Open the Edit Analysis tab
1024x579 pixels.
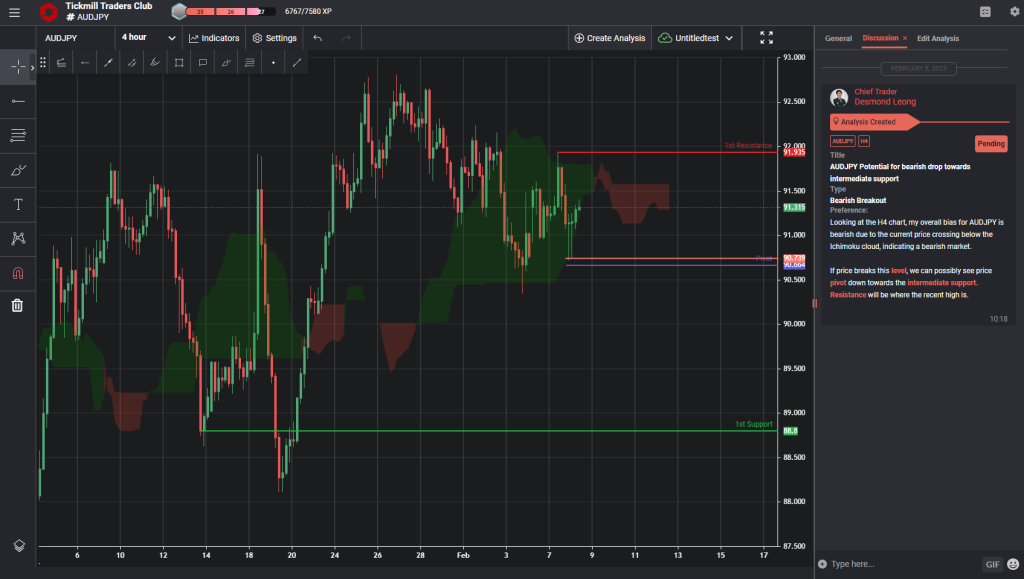pos(939,38)
